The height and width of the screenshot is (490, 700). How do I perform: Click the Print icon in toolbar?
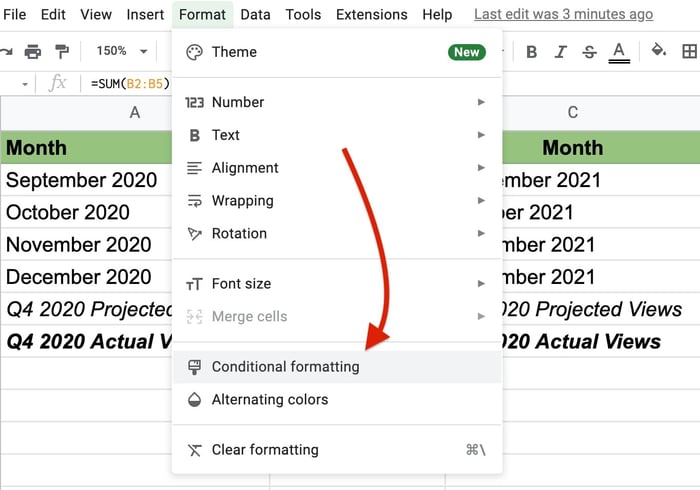33,51
